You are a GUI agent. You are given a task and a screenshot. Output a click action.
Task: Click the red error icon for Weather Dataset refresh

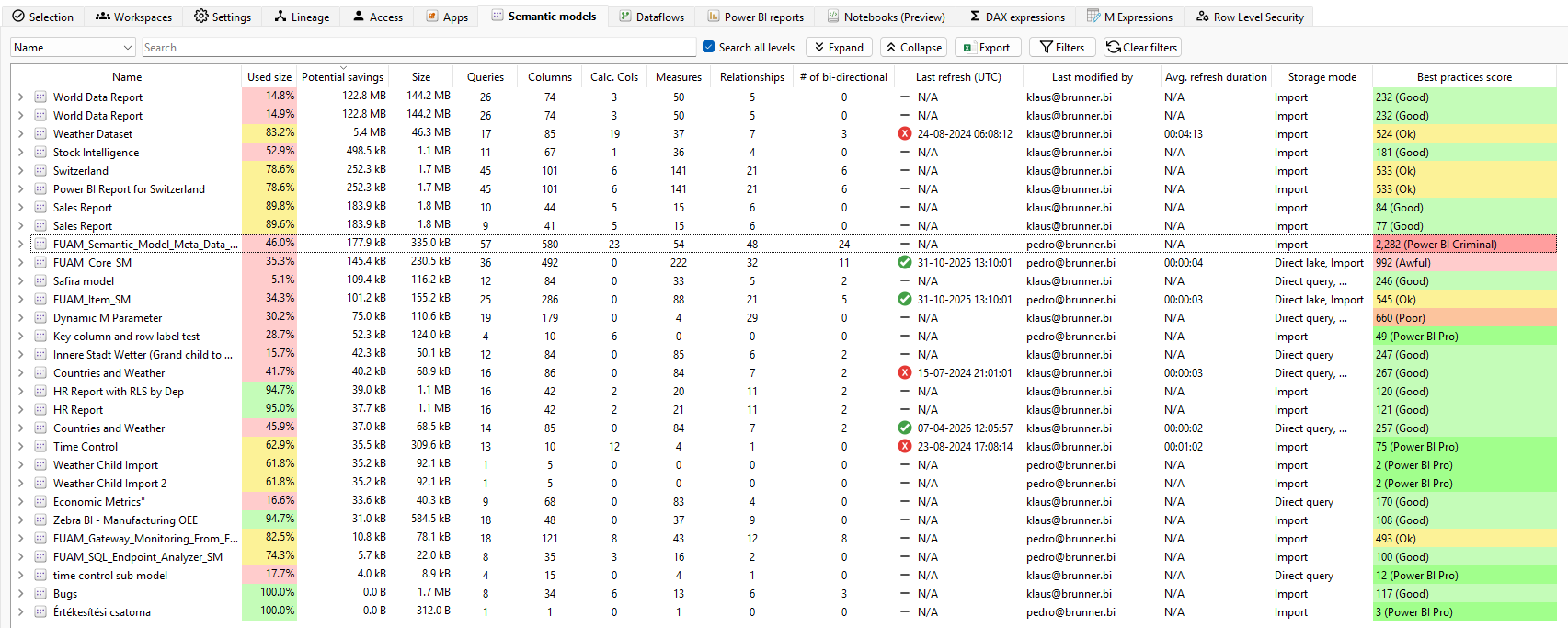click(905, 133)
